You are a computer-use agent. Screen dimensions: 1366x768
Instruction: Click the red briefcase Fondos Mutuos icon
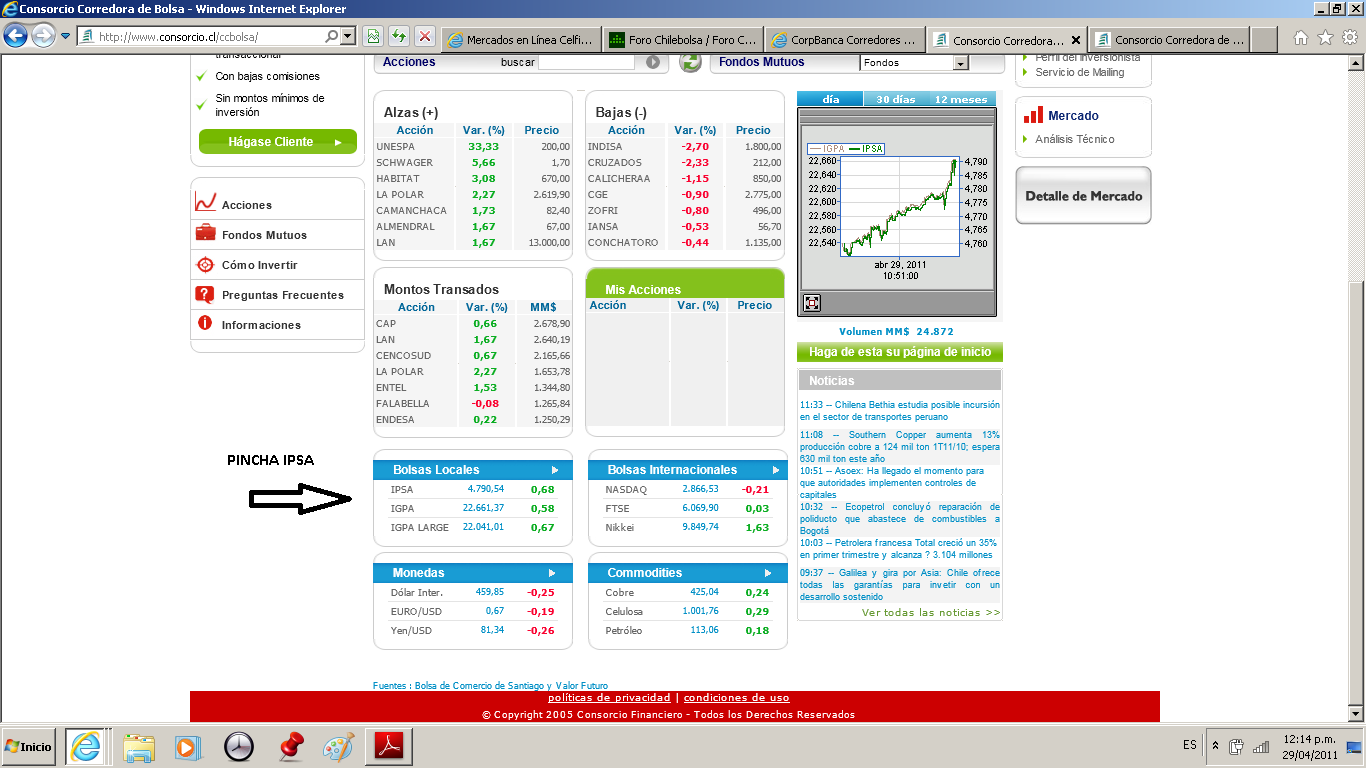[x=205, y=233]
